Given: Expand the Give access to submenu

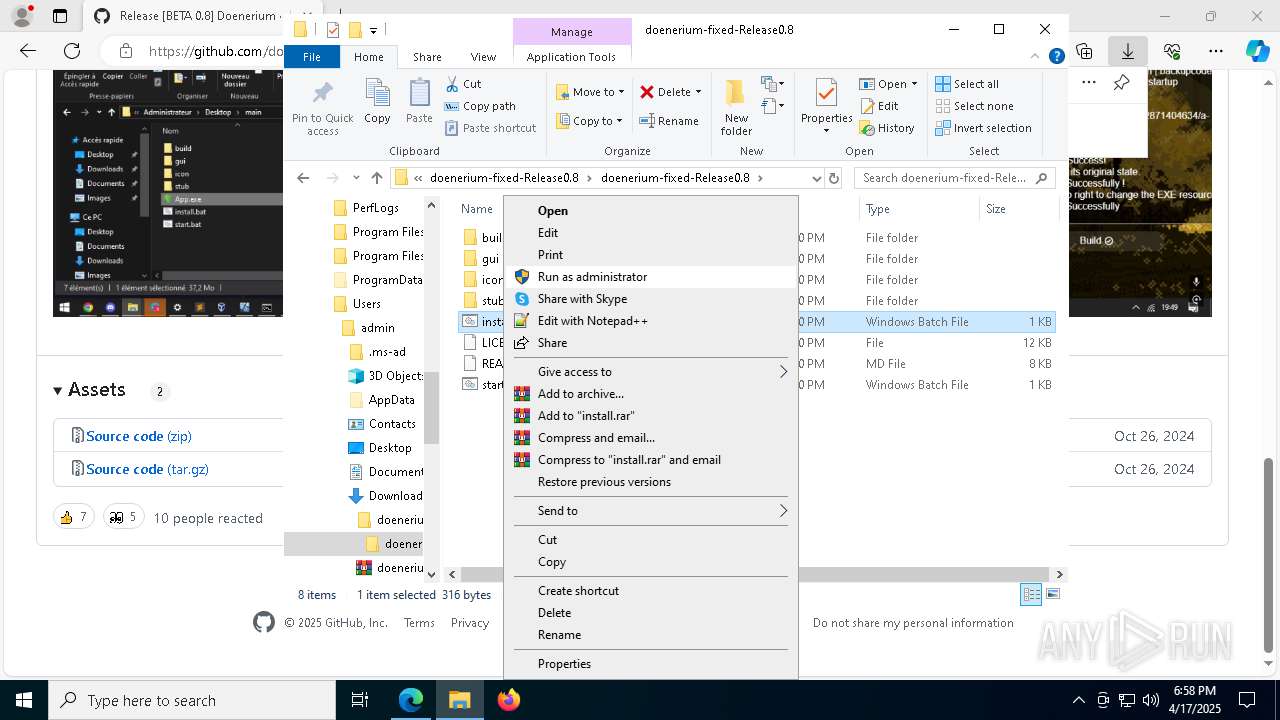Looking at the screenshot, I should [651, 372].
